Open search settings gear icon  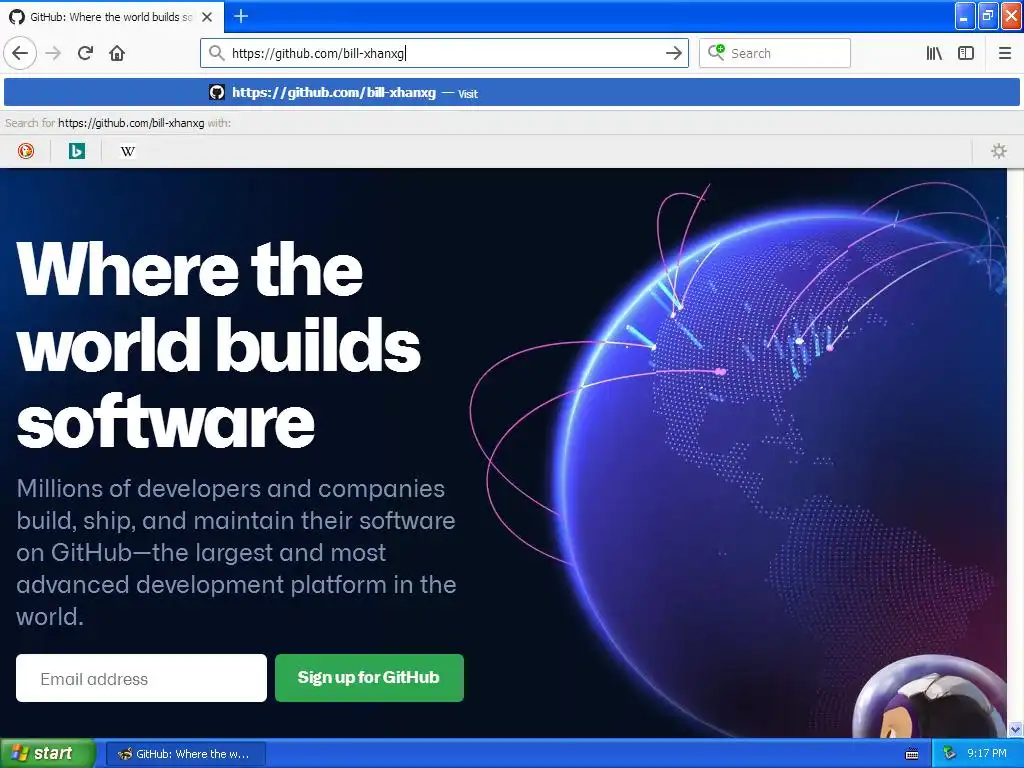point(999,152)
